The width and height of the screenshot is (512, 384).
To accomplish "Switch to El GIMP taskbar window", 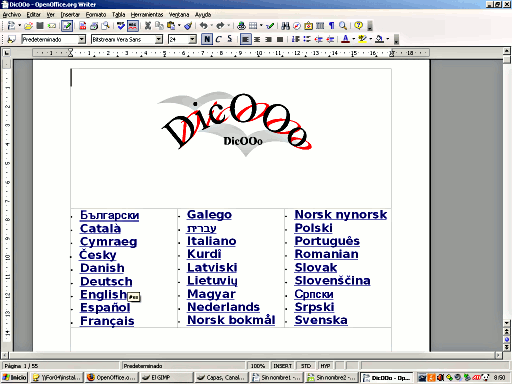I will point(167,377).
